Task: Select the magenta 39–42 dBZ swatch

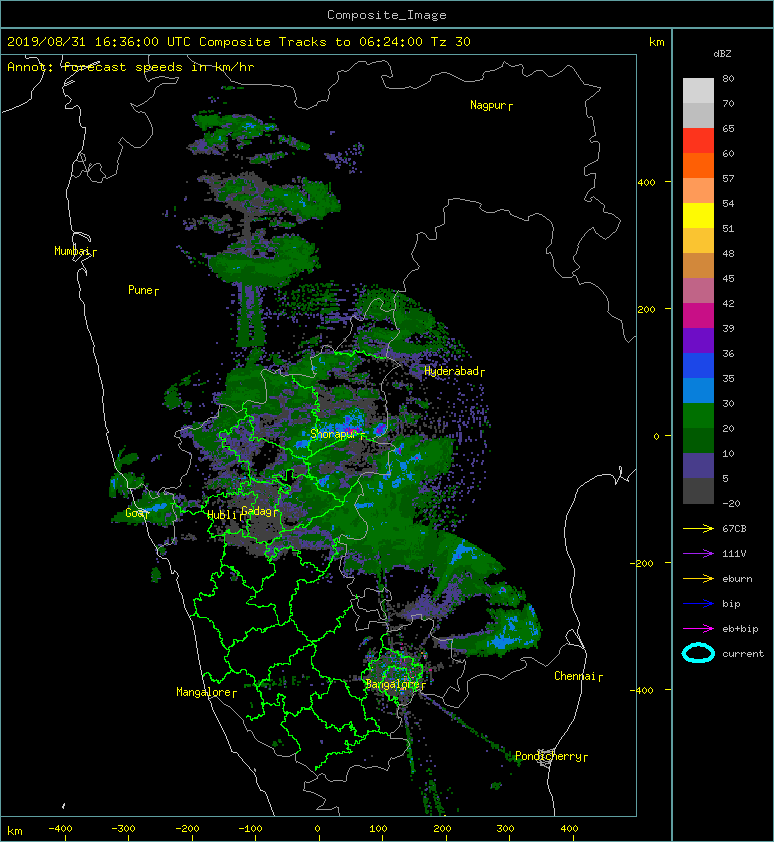Action: [698, 315]
